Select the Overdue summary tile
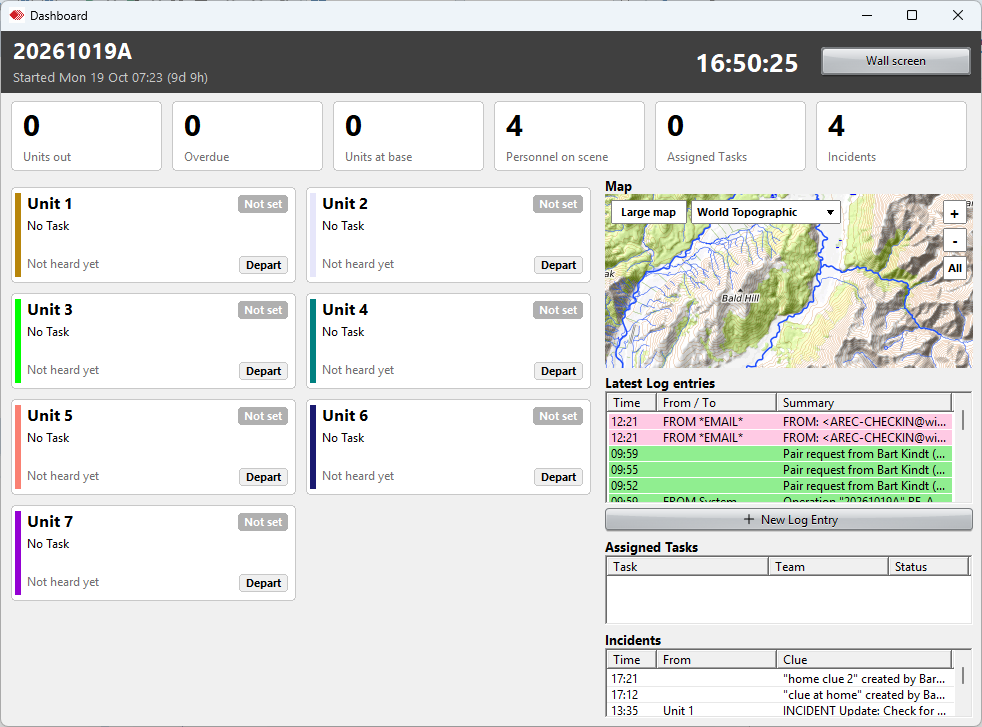The image size is (982, 727). pyautogui.click(x=247, y=136)
